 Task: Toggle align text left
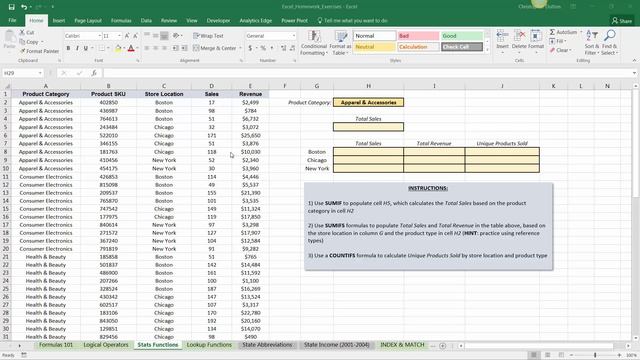[x=147, y=48]
